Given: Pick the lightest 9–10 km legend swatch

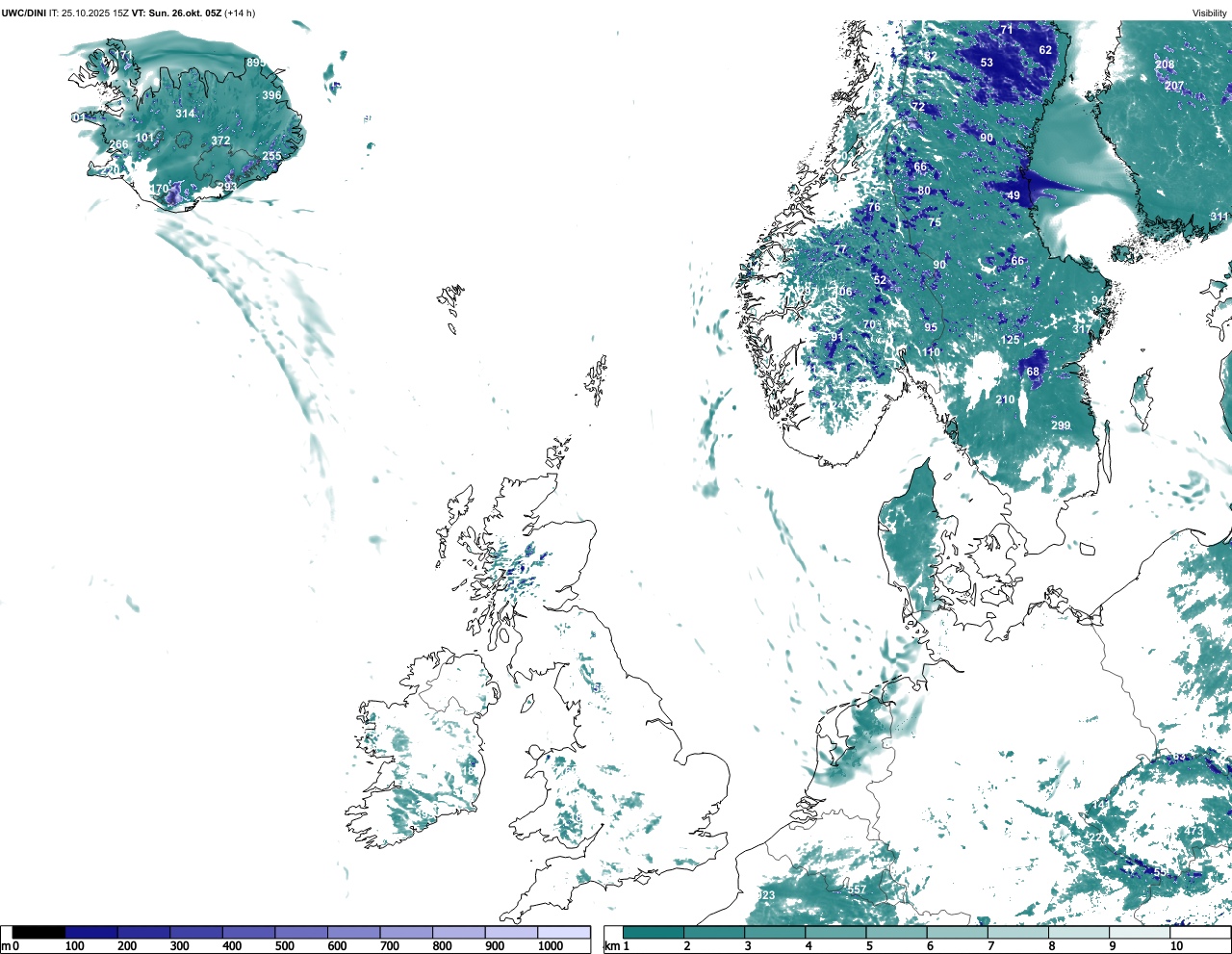Looking at the screenshot, I should [1141, 932].
